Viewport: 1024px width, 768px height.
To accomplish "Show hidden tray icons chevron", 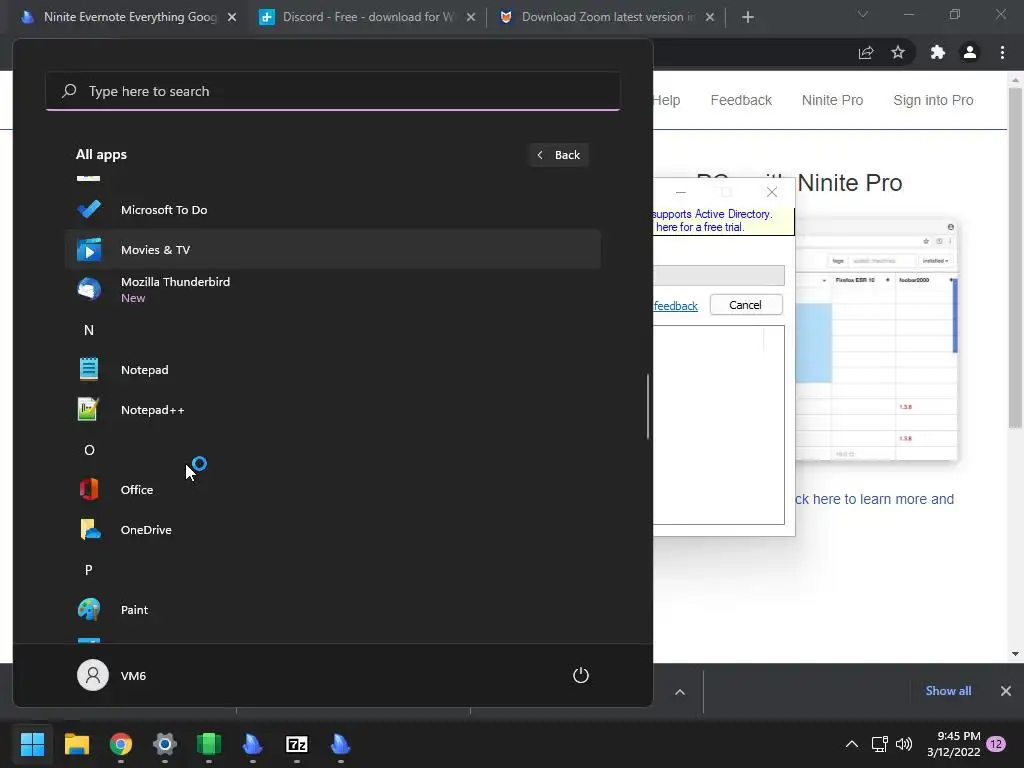I will click(x=852, y=744).
